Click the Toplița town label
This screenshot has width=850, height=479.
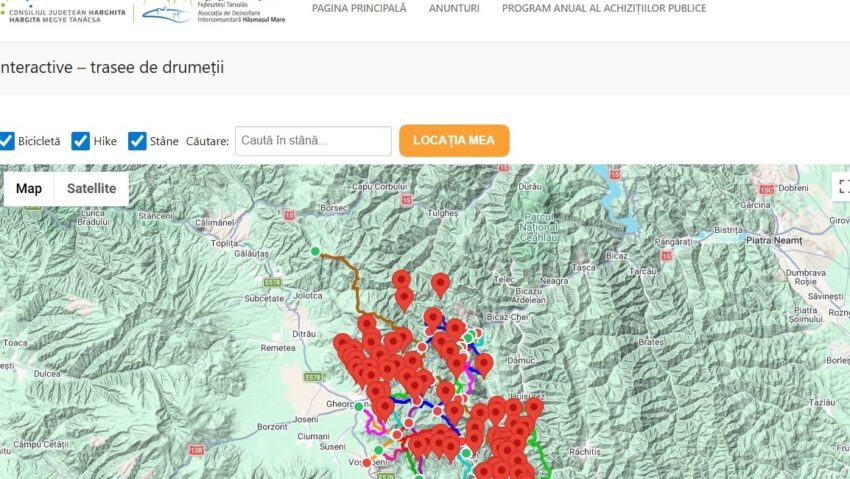(224, 243)
